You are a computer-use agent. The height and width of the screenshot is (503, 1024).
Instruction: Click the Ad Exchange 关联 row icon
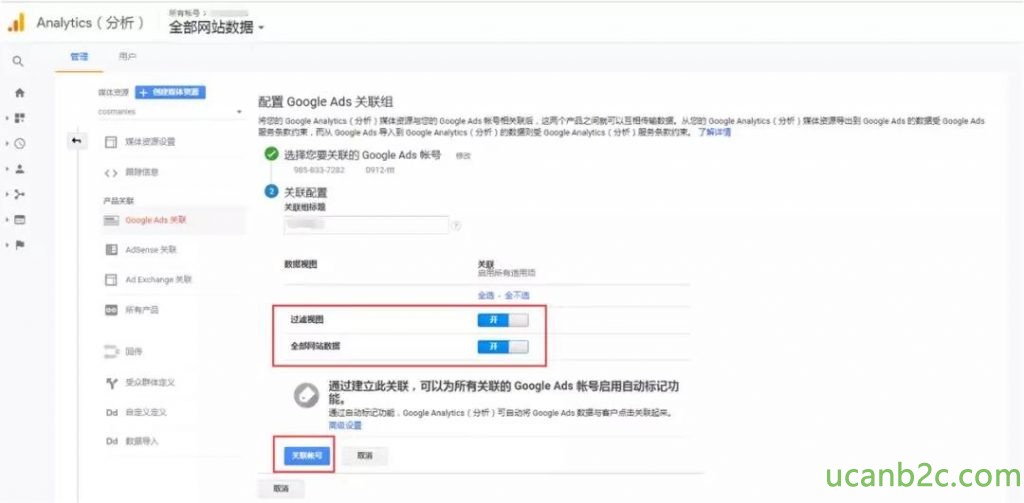(111, 280)
